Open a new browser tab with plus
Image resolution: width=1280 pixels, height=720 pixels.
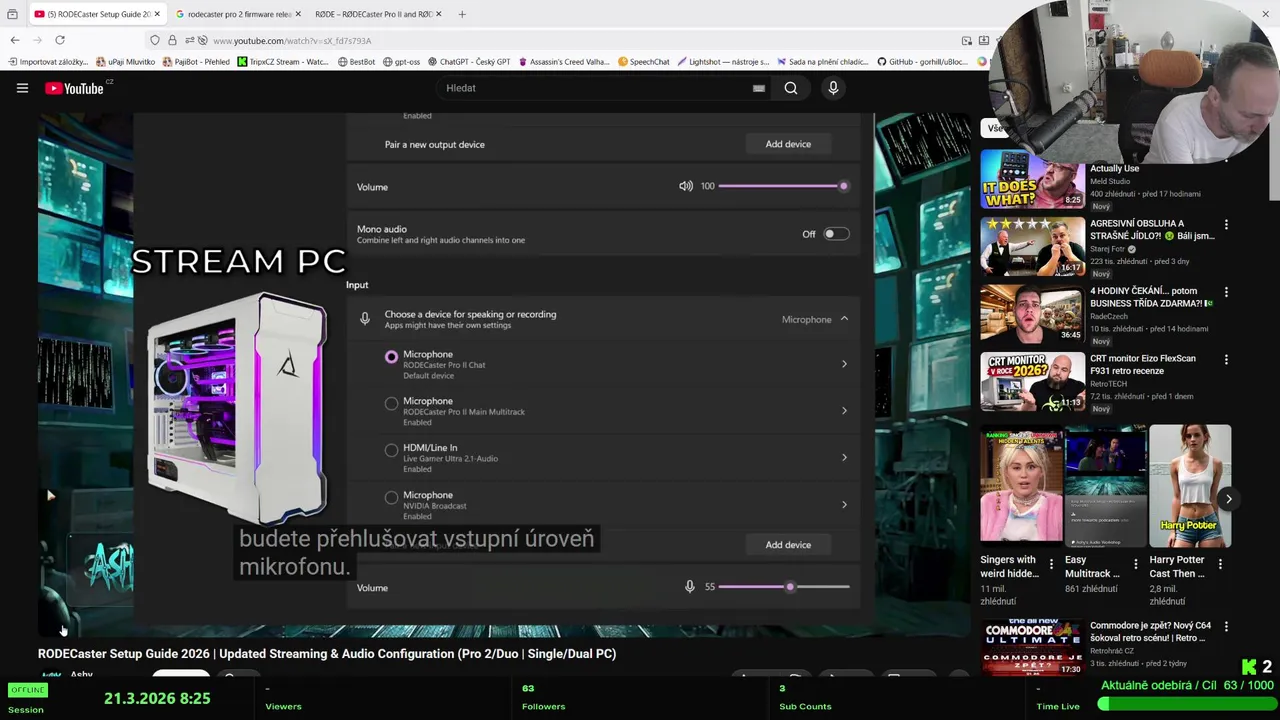click(462, 14)
